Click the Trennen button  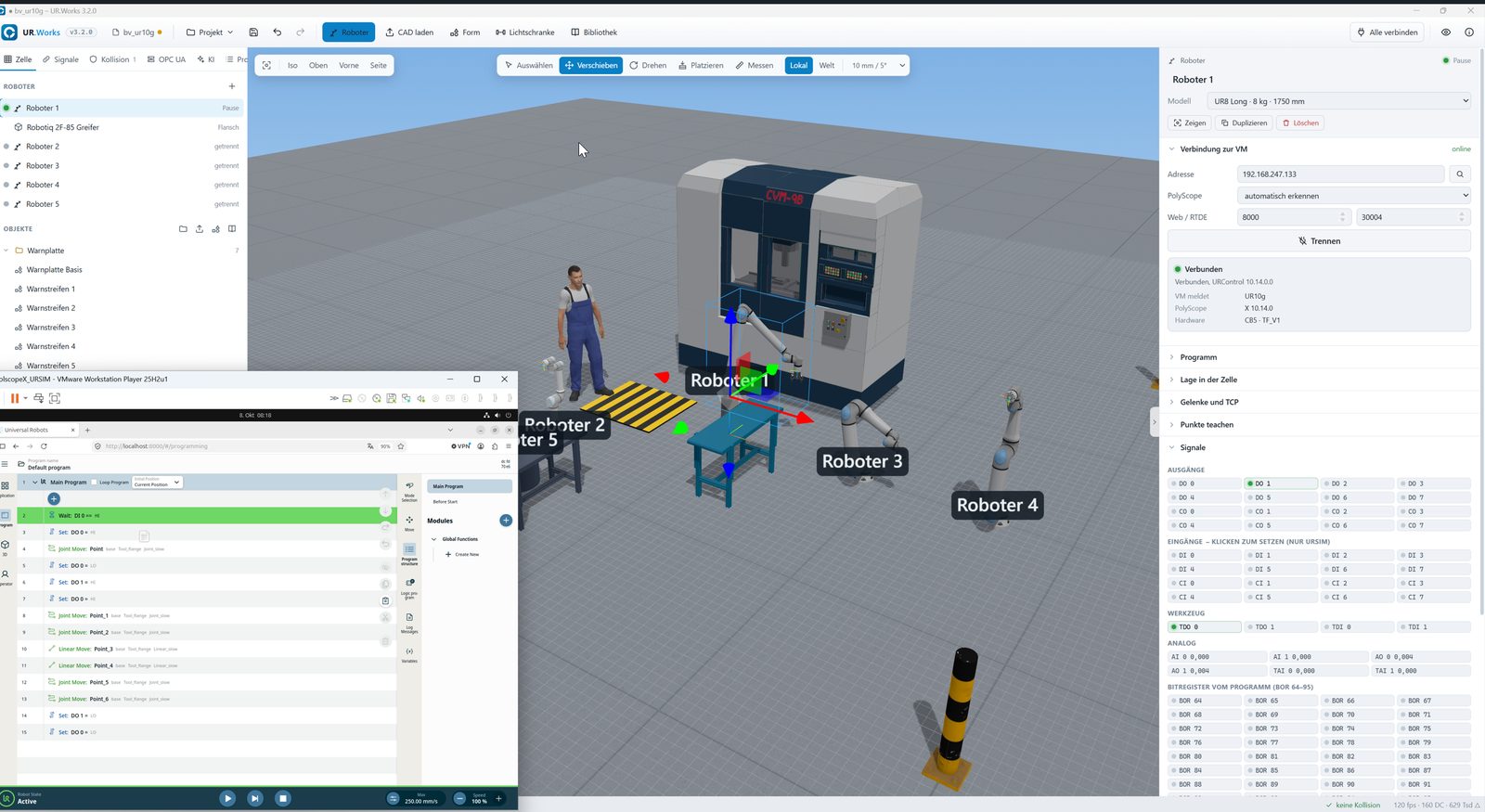coord(1319,241)
